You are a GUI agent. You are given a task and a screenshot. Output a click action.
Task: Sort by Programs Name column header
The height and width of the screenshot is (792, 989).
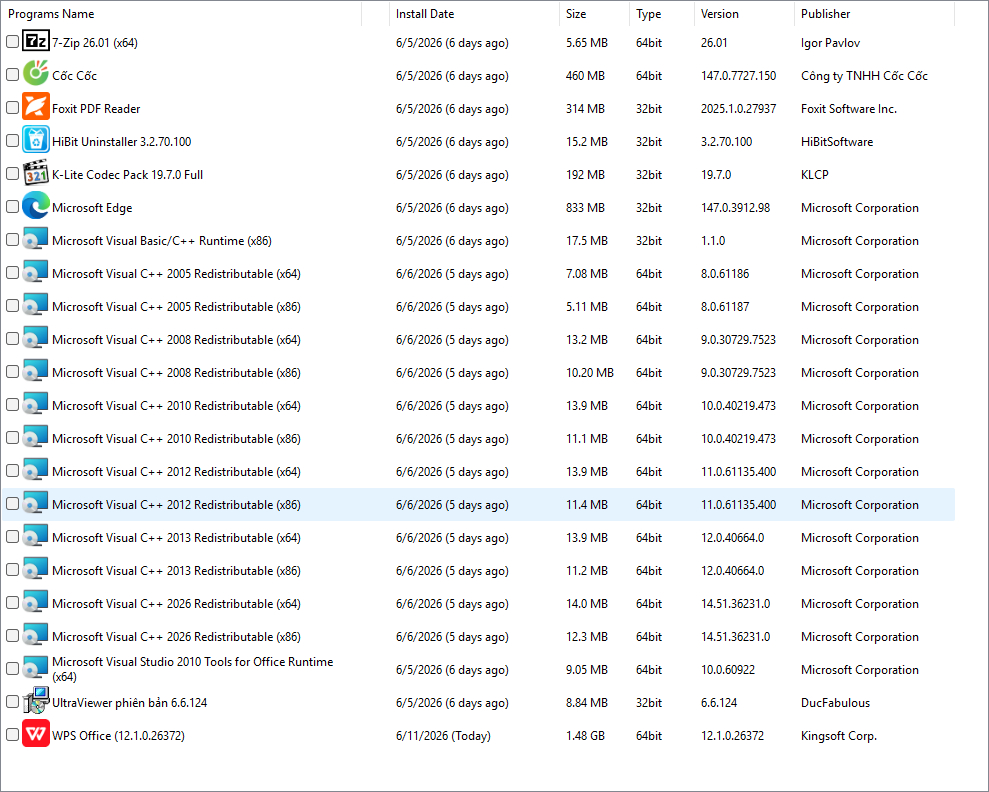182,14
